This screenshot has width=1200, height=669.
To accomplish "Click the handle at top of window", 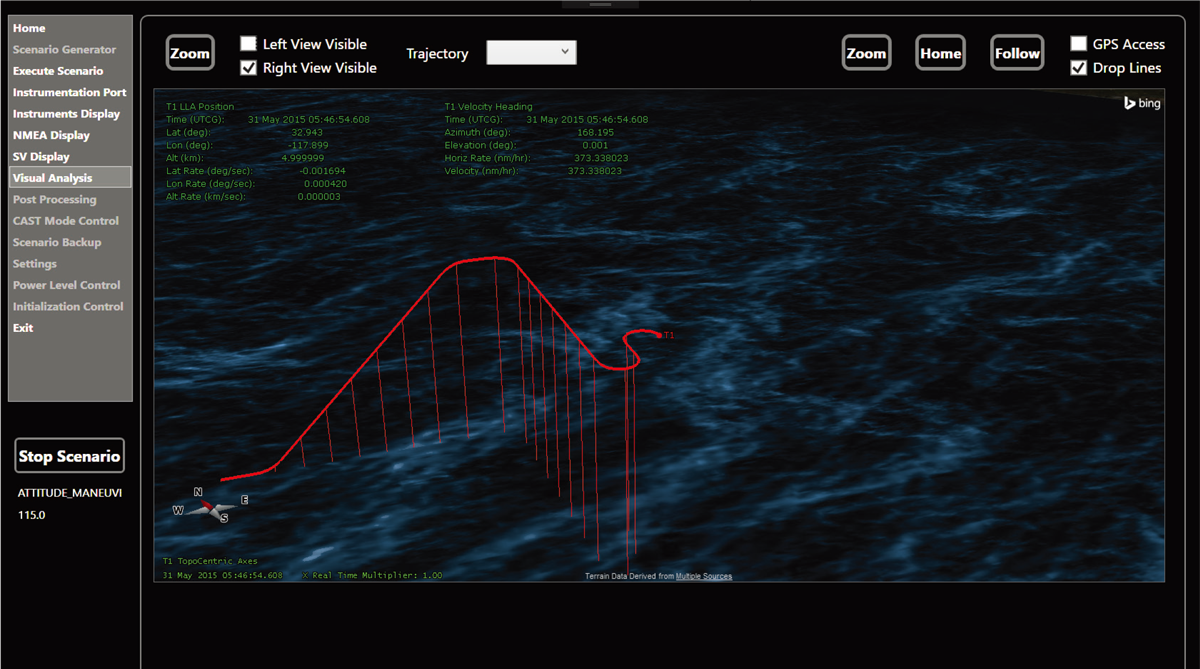I will tap(600, 4).
